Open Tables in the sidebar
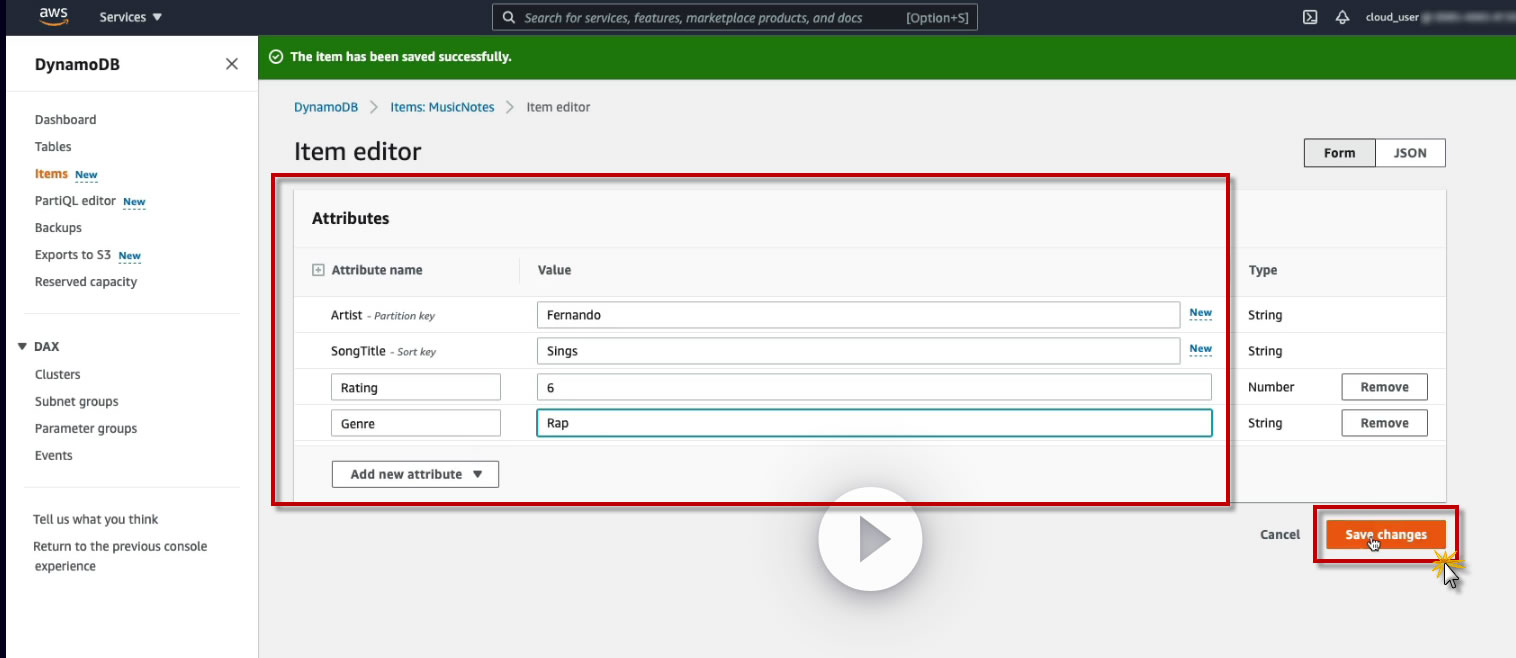The image size is (1516, 658). coord(53,146)
